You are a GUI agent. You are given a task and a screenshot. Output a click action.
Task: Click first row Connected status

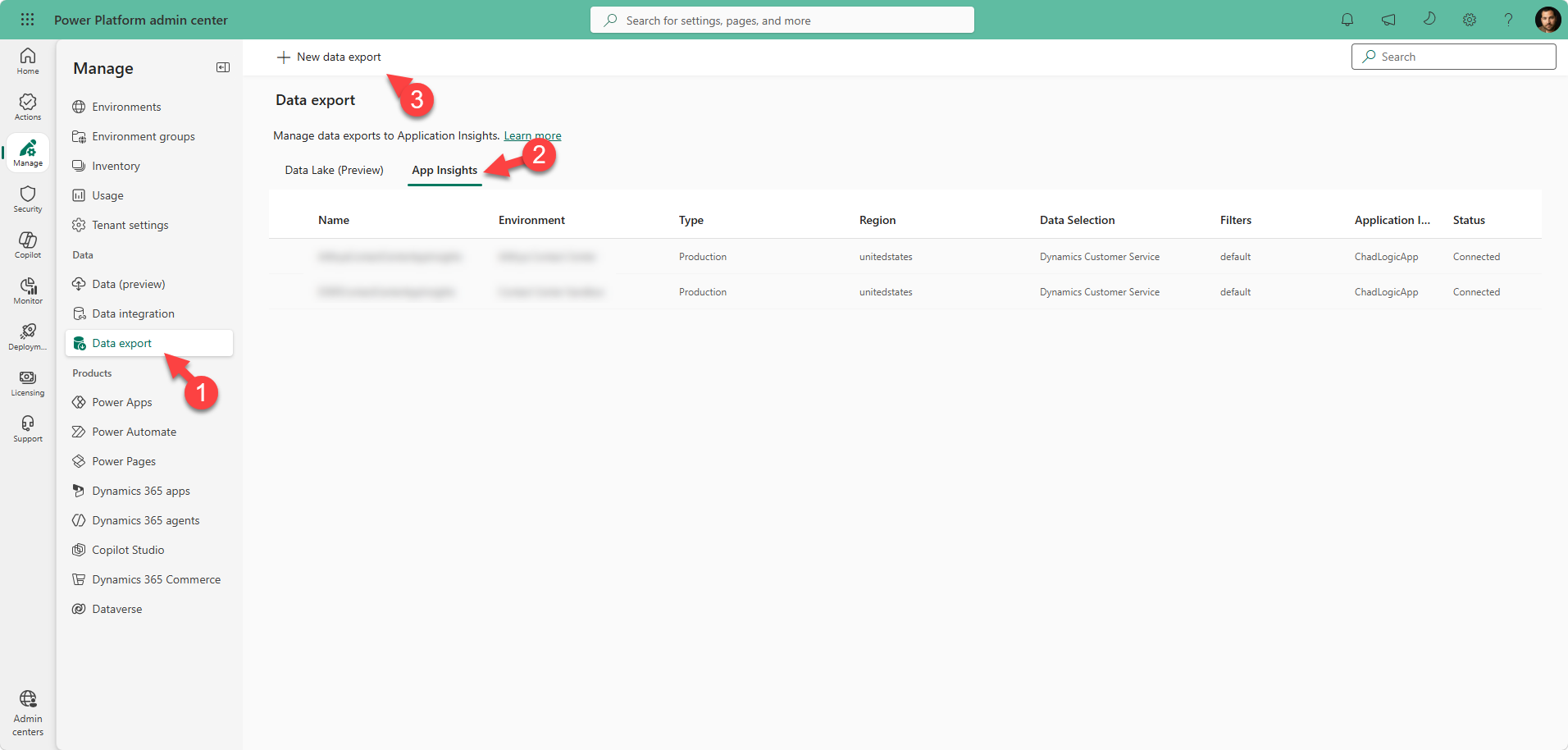click(1476, 257)
